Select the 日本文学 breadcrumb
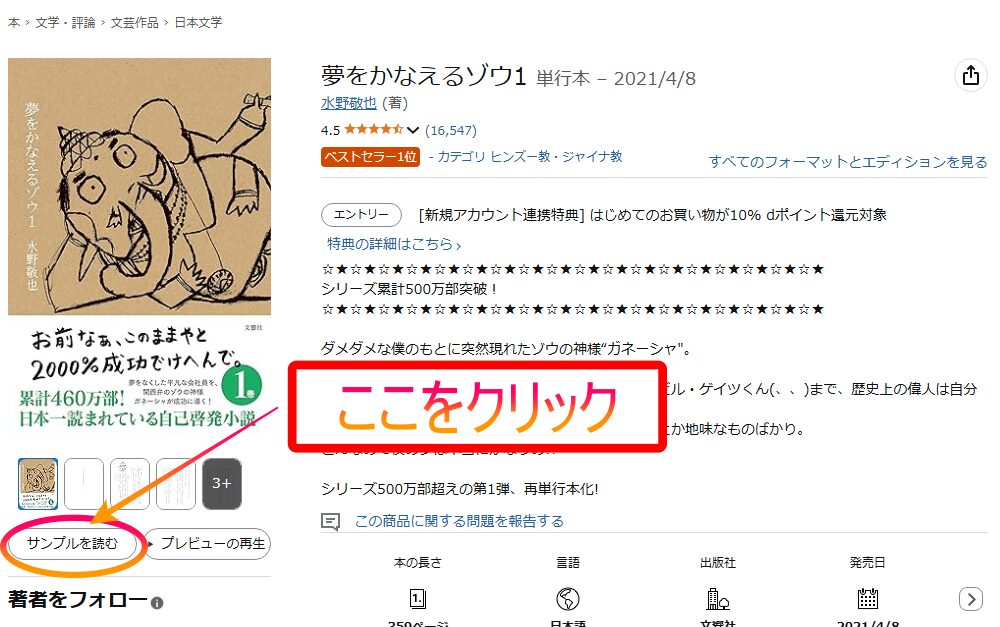This screenshot has height=627, width=1000. click(x=198, y=22)
